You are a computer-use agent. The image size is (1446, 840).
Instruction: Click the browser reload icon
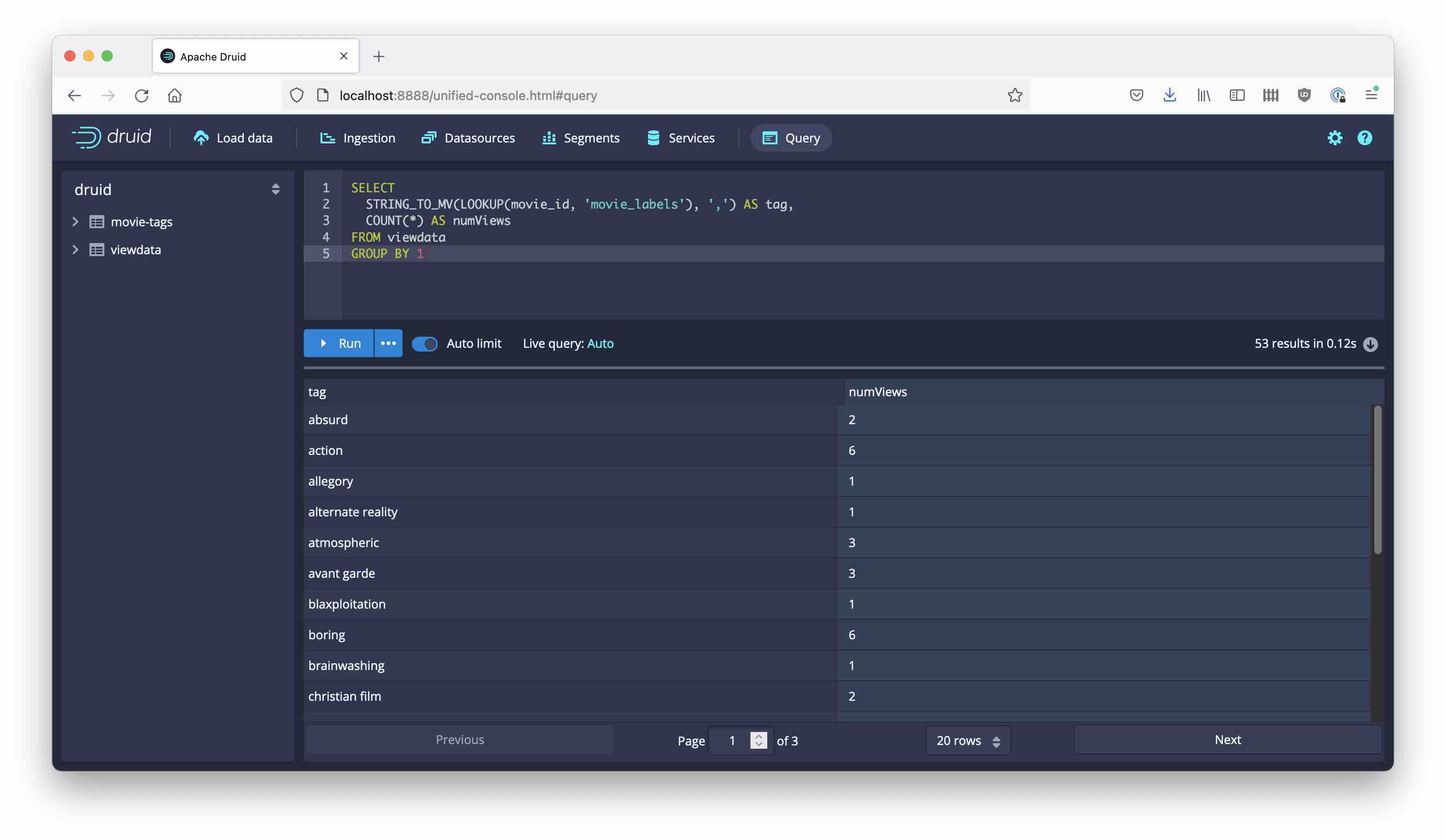coord(142,95)
